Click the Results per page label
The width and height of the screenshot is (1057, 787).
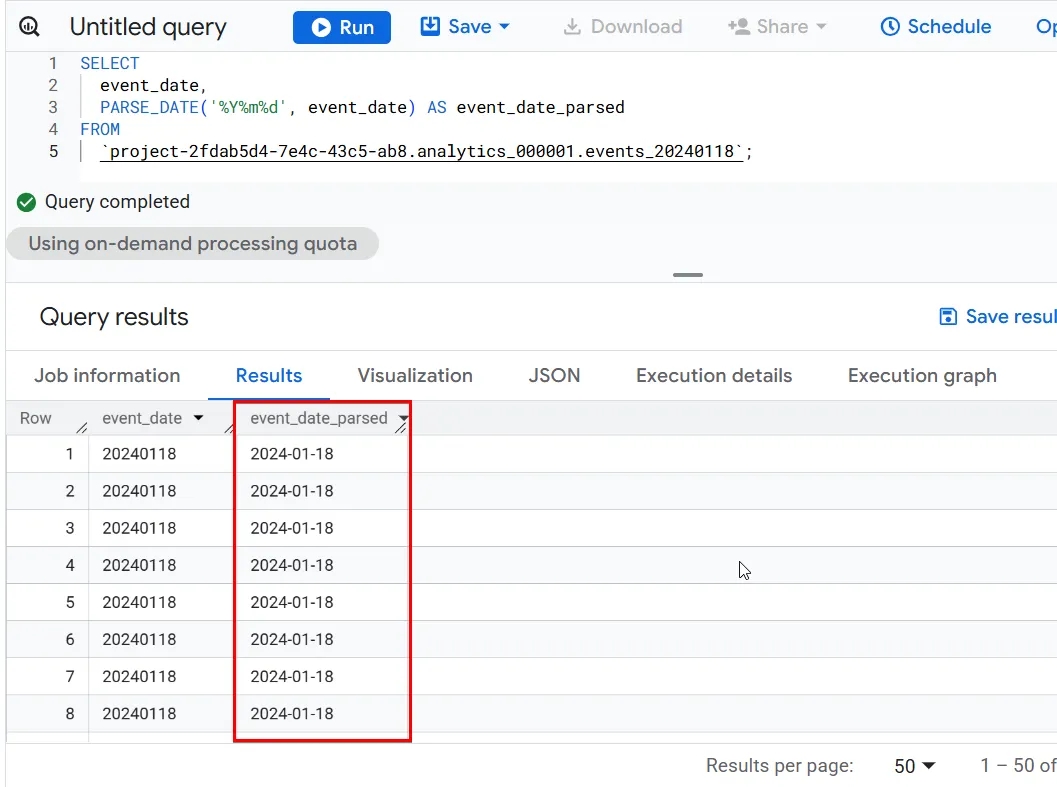coord(779,765)
